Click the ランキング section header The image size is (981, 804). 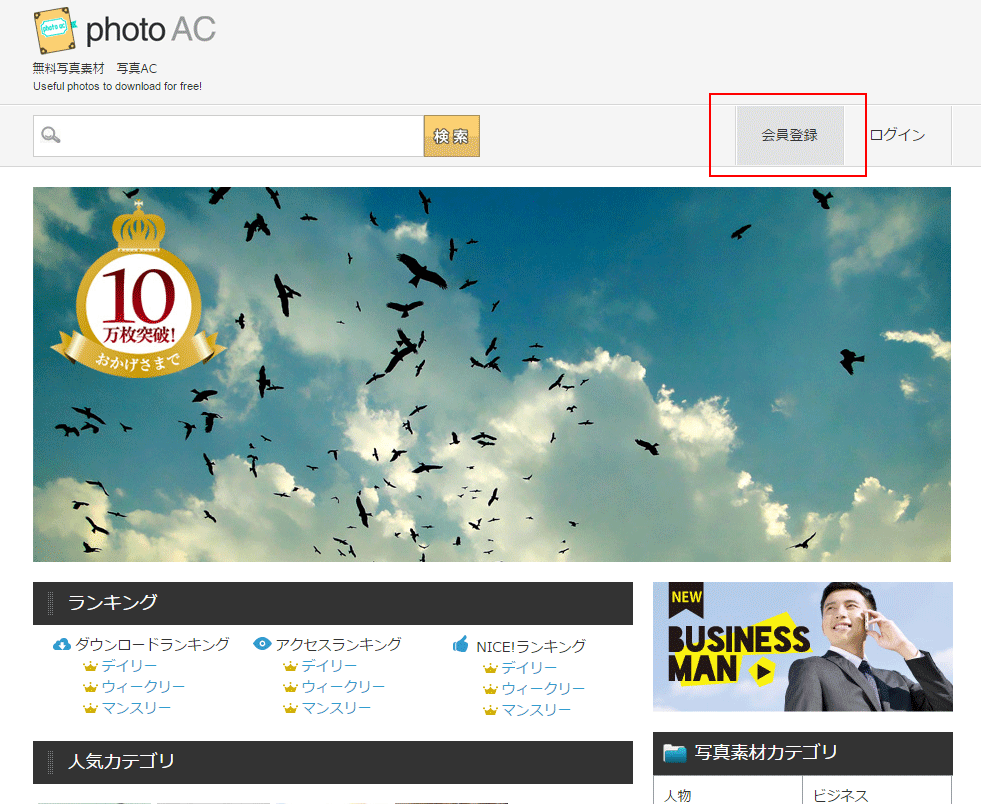(333, 603)
